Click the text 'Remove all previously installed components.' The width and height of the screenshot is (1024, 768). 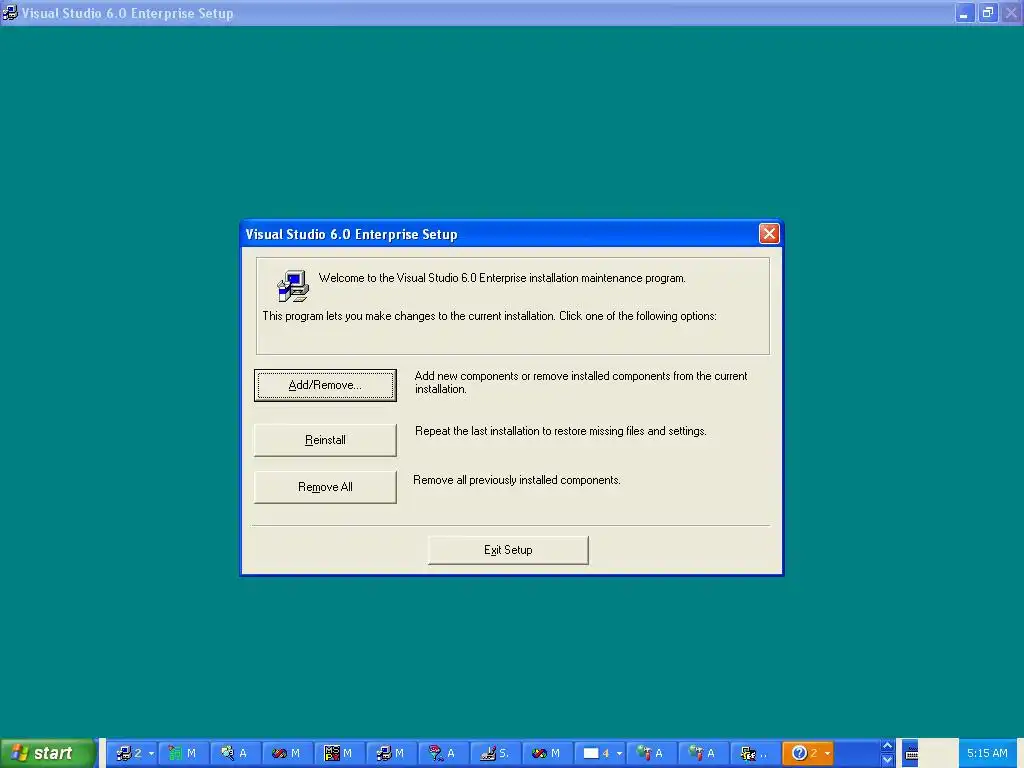tap(517, 480)
